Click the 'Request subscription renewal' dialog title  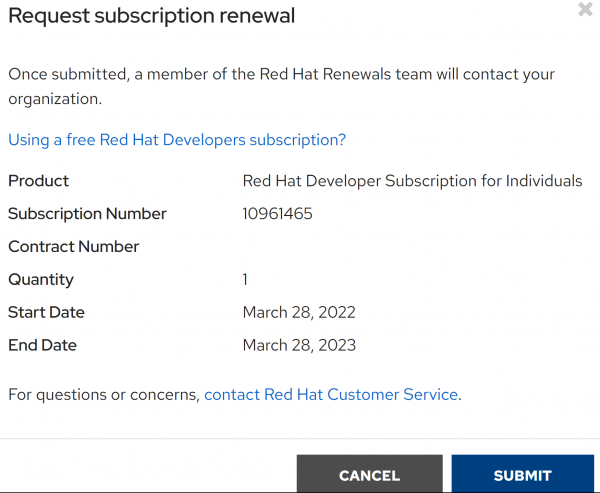(151, 16)
